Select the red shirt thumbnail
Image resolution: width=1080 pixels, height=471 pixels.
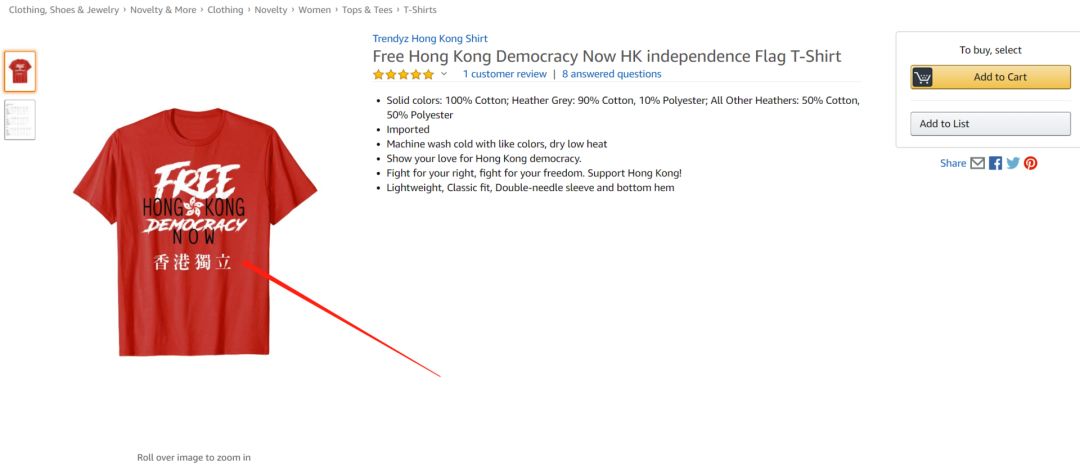[x=20, y=71]
